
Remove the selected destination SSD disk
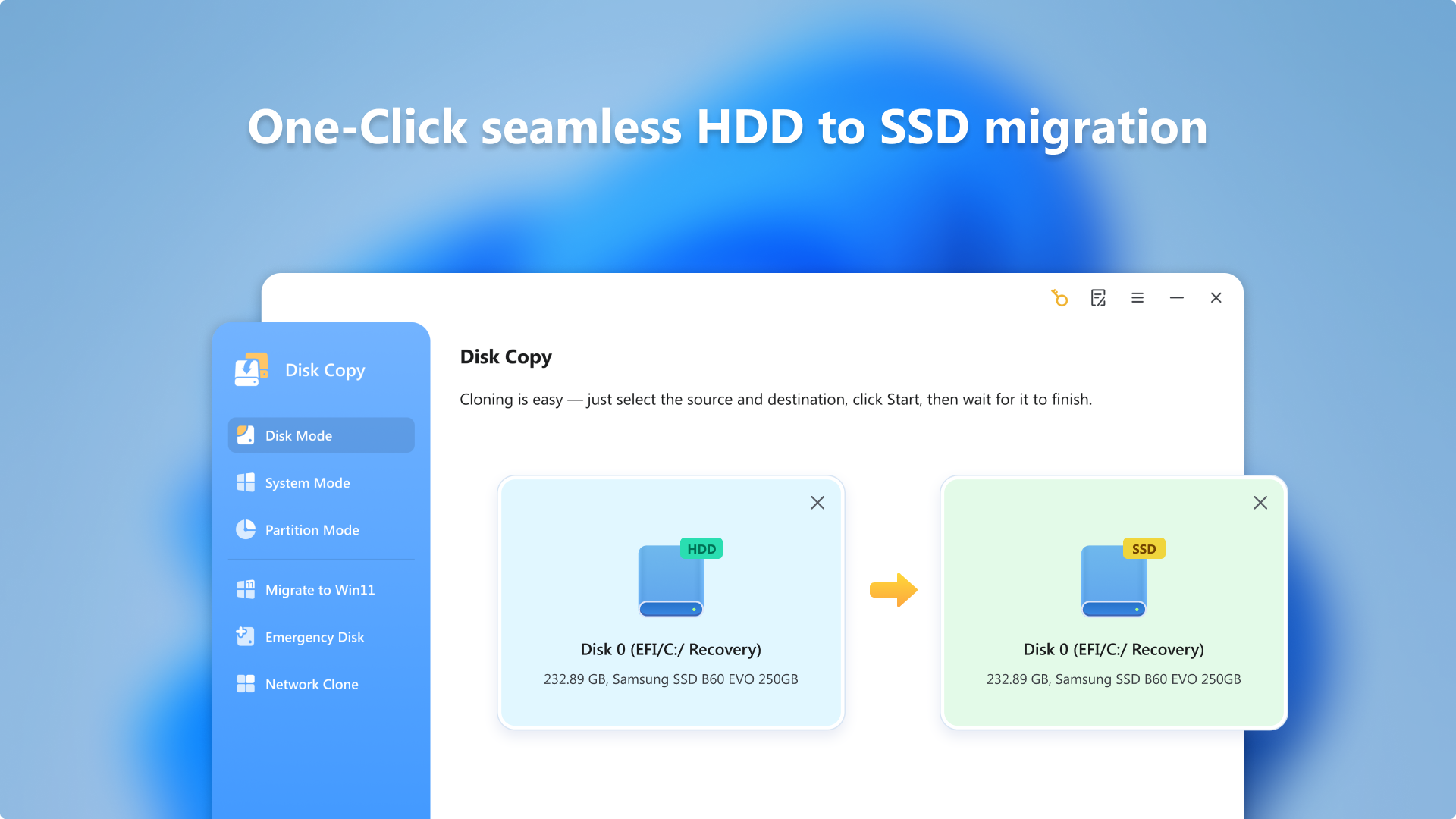click(1260, 503)
